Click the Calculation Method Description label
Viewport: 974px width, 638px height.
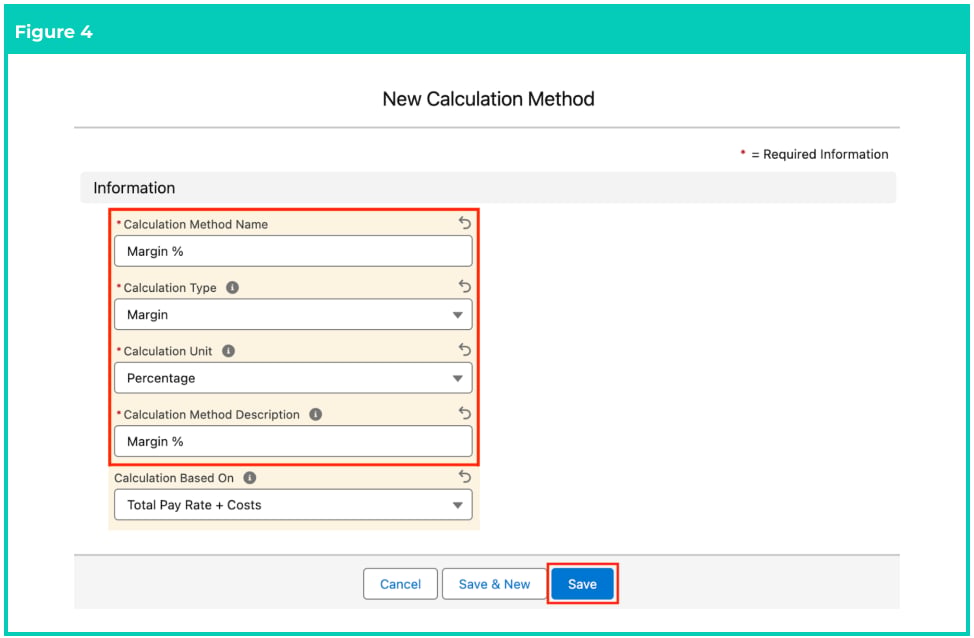coord(211,414)
